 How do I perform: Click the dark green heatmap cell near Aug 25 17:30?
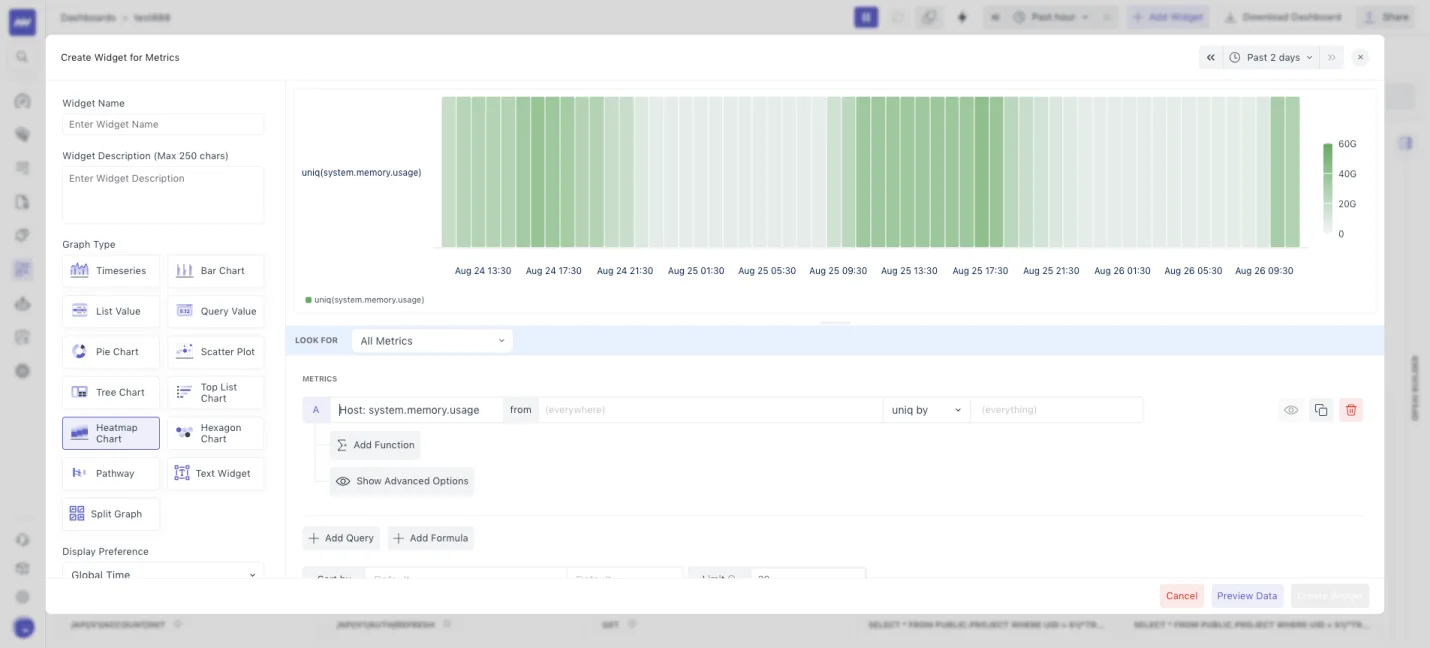click(x=982, y=172)
